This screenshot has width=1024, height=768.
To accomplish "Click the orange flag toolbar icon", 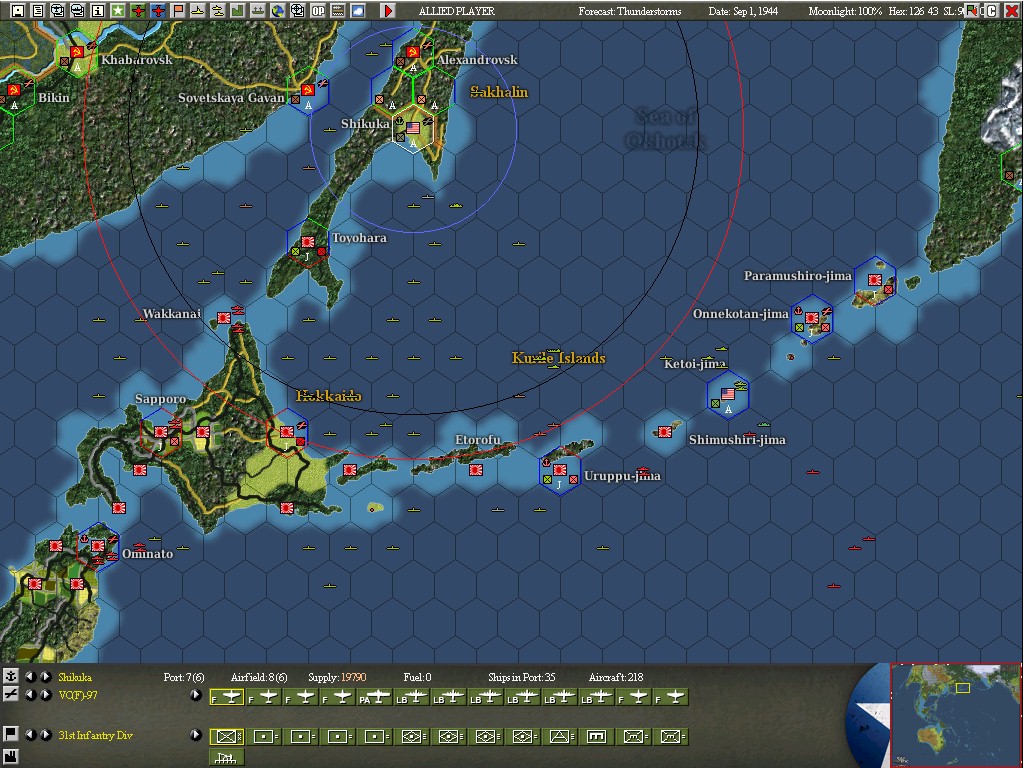I will pyautogui.click(x=178, y=10).
